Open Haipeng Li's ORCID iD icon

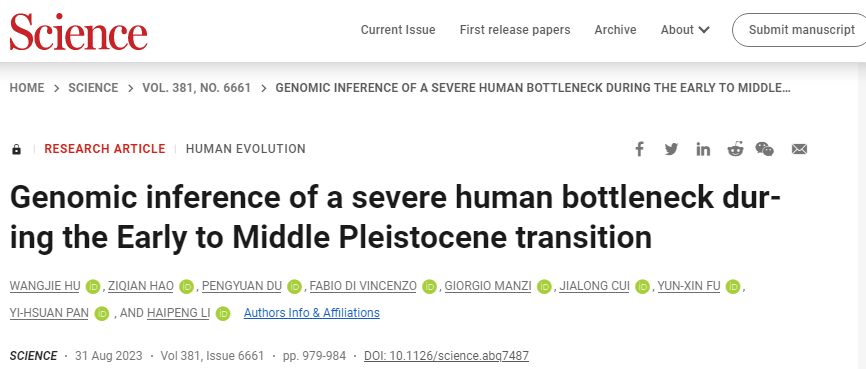(223, 313)
